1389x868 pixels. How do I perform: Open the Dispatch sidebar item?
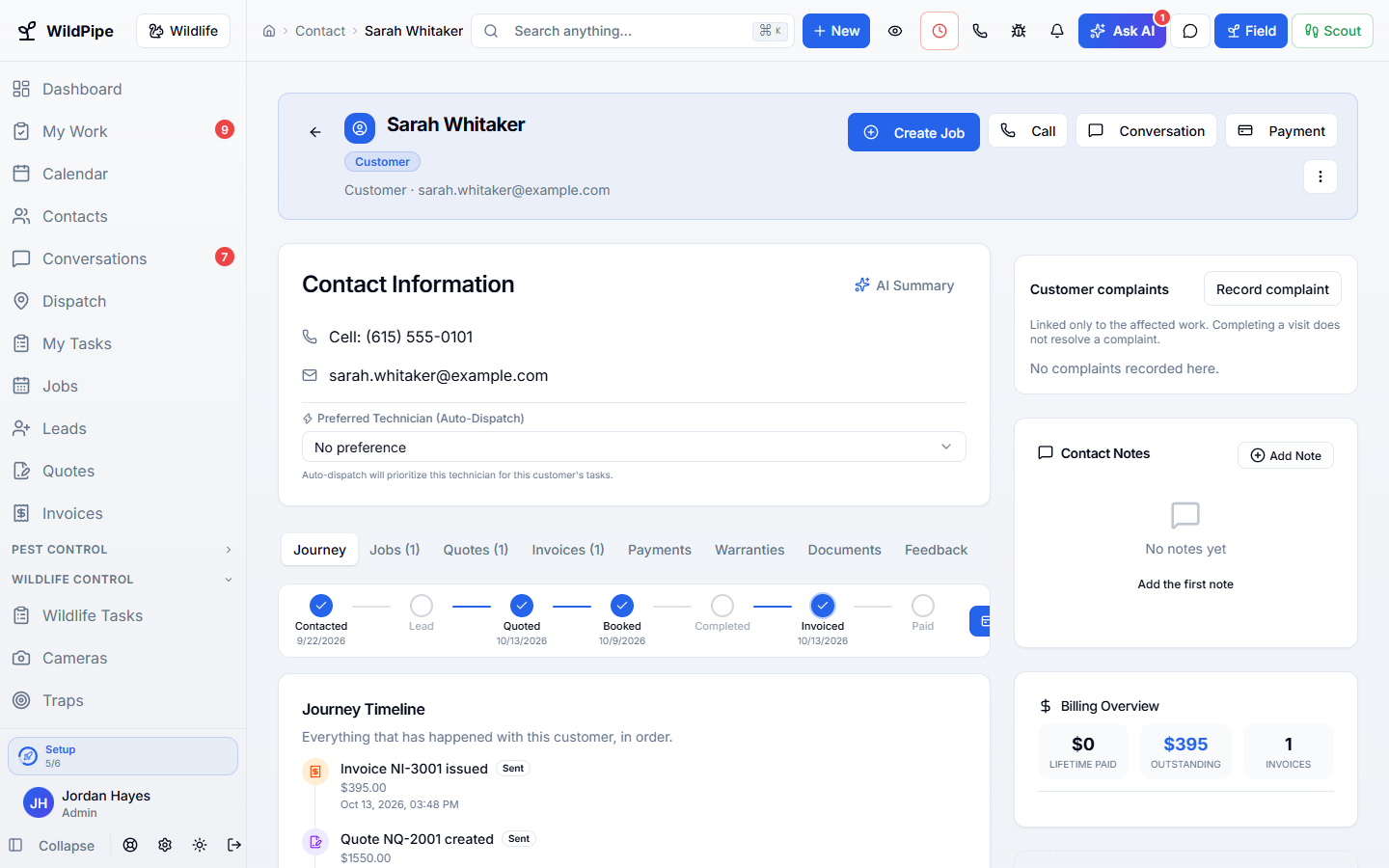pos(123,301)
